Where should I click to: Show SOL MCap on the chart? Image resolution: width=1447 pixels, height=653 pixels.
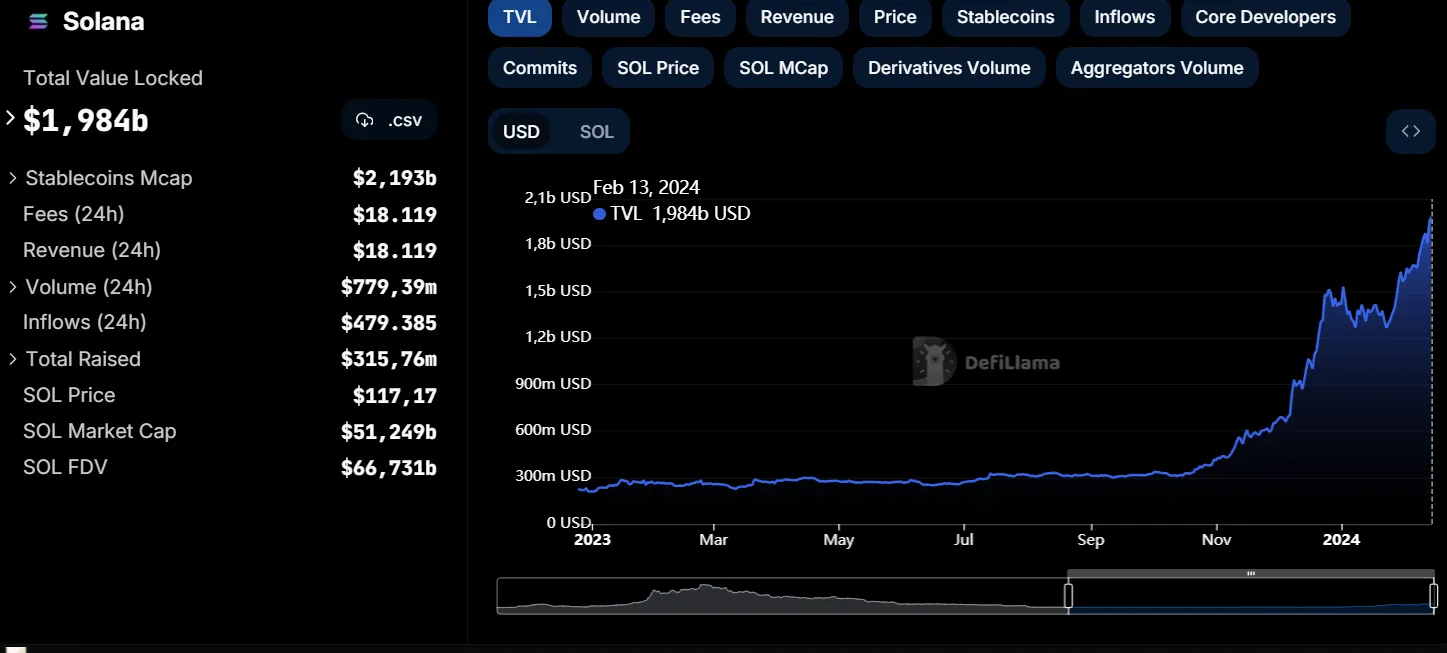coord(783,68)
